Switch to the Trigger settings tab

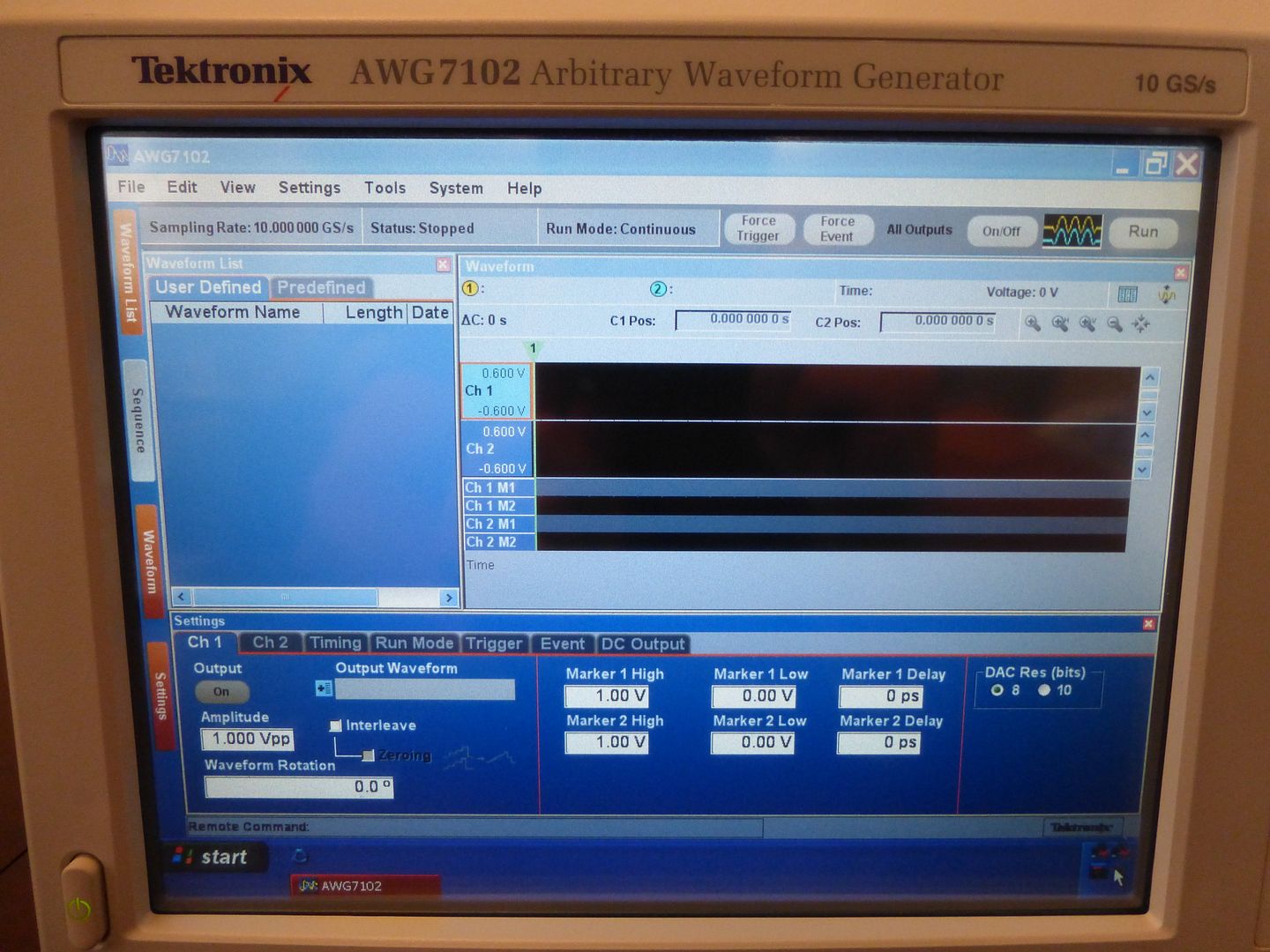[494, 643]
